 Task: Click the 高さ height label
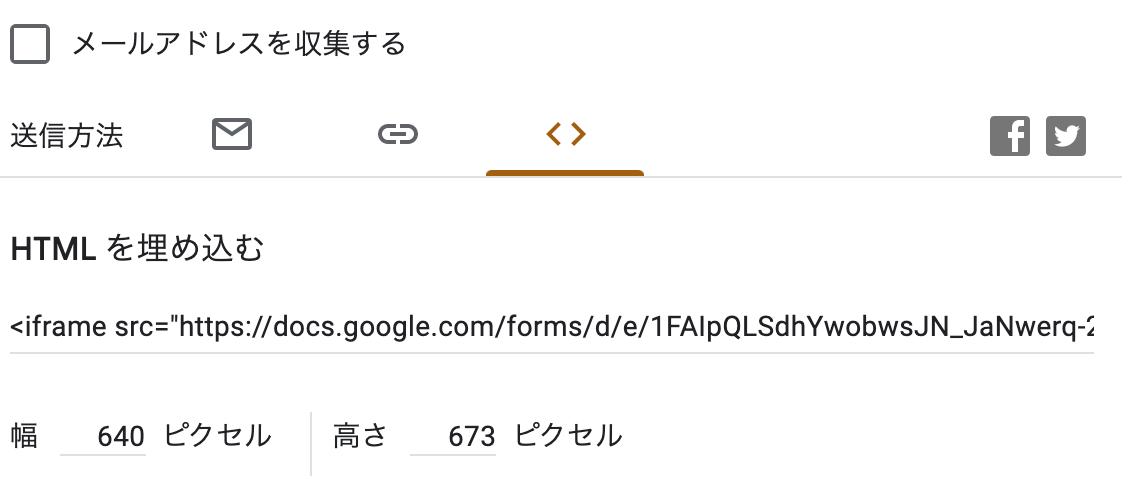point(360,436)
